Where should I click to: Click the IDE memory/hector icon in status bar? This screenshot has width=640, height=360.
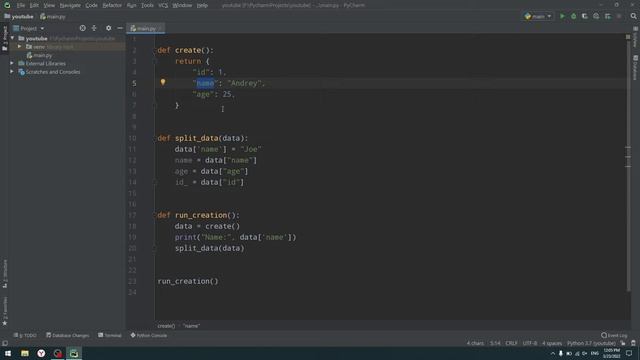point(633,343)
